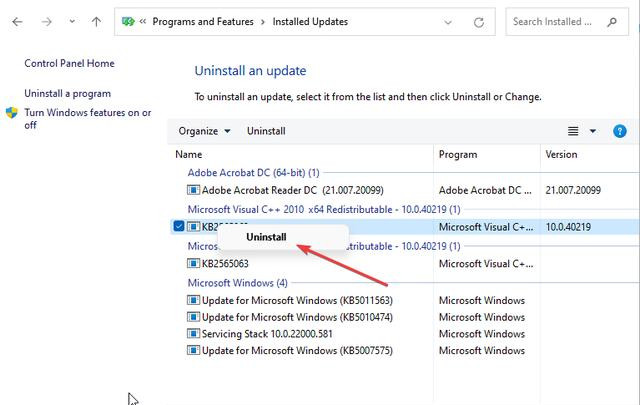640x405 pixels.
Task: Sort by the Program column header
Action: coord(458,154)
